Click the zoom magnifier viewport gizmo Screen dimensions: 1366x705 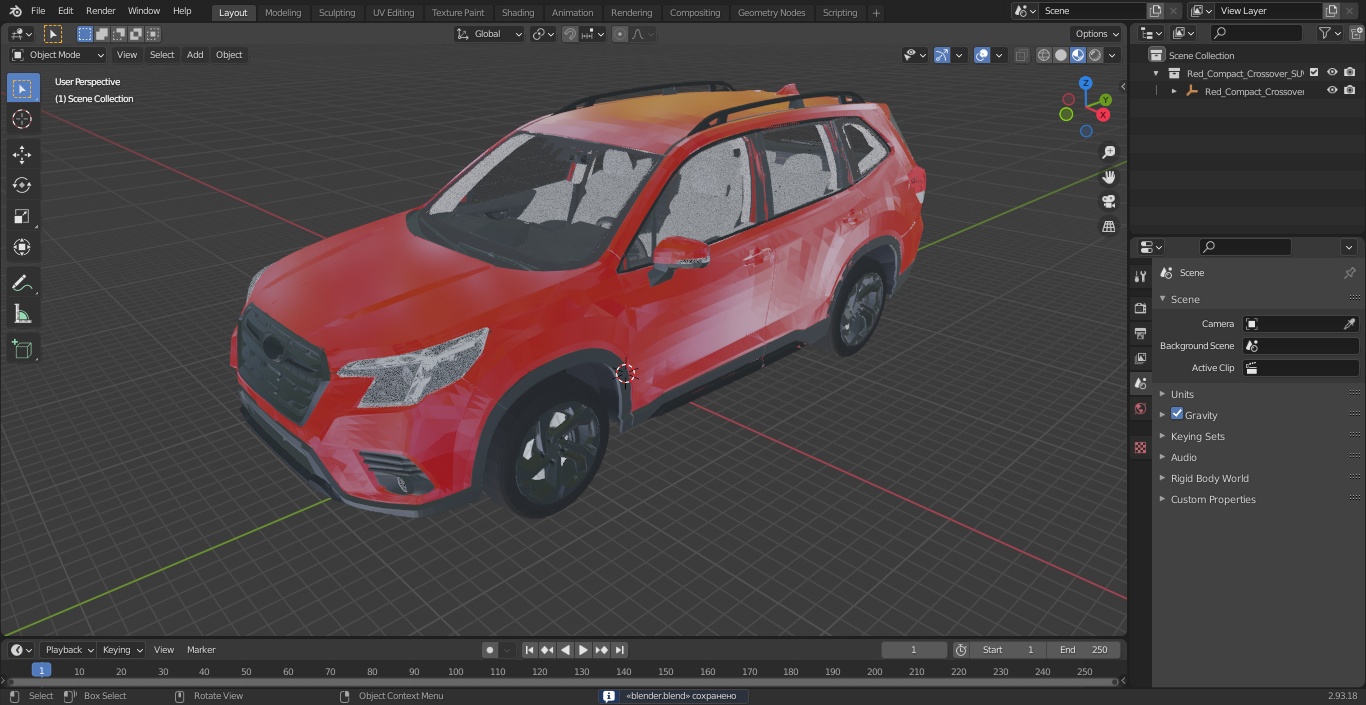point(1108,152)
